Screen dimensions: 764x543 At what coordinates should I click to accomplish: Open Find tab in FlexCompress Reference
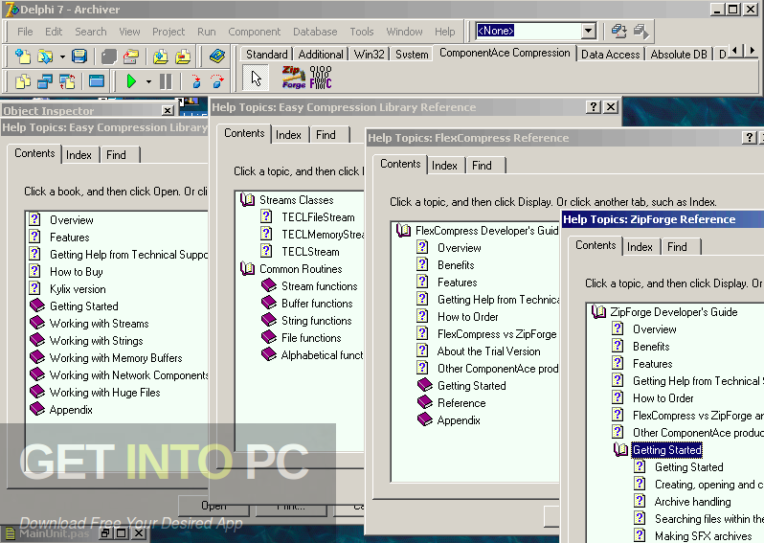point(482,165)
